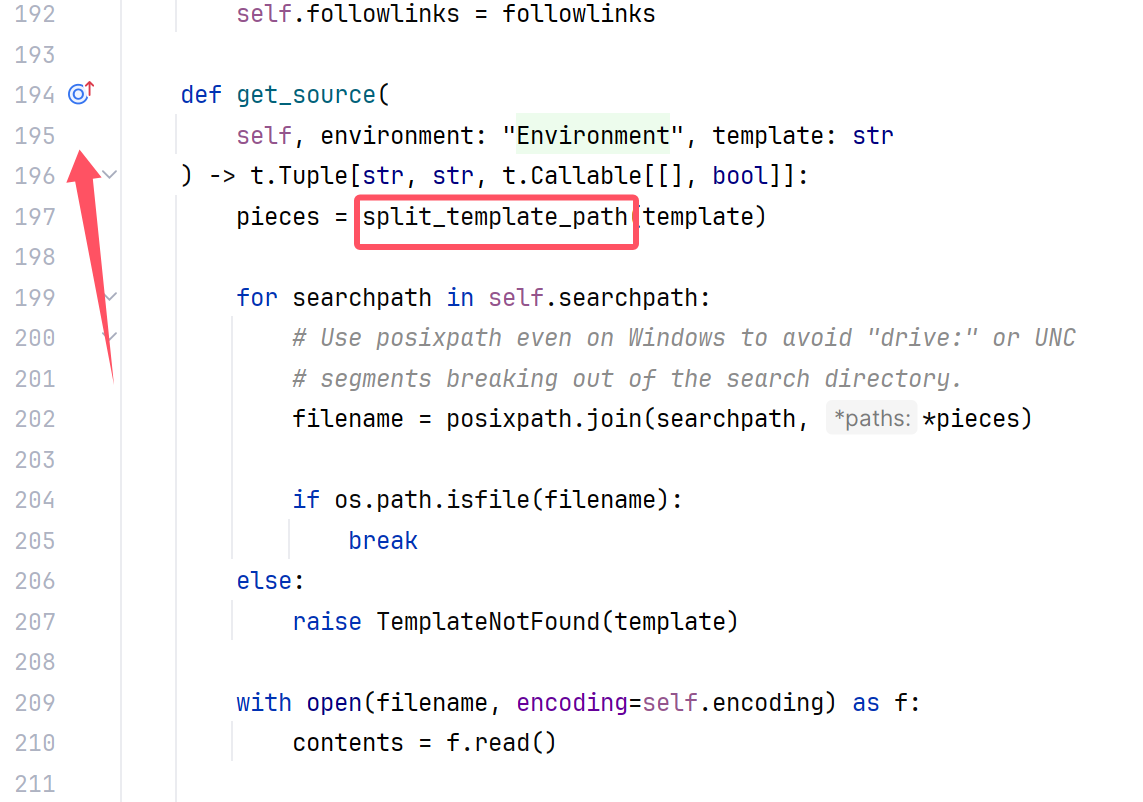The image size is (1143, 802).
Task: Collapse the comment block fold at line 200
Action: coord(110,337)
